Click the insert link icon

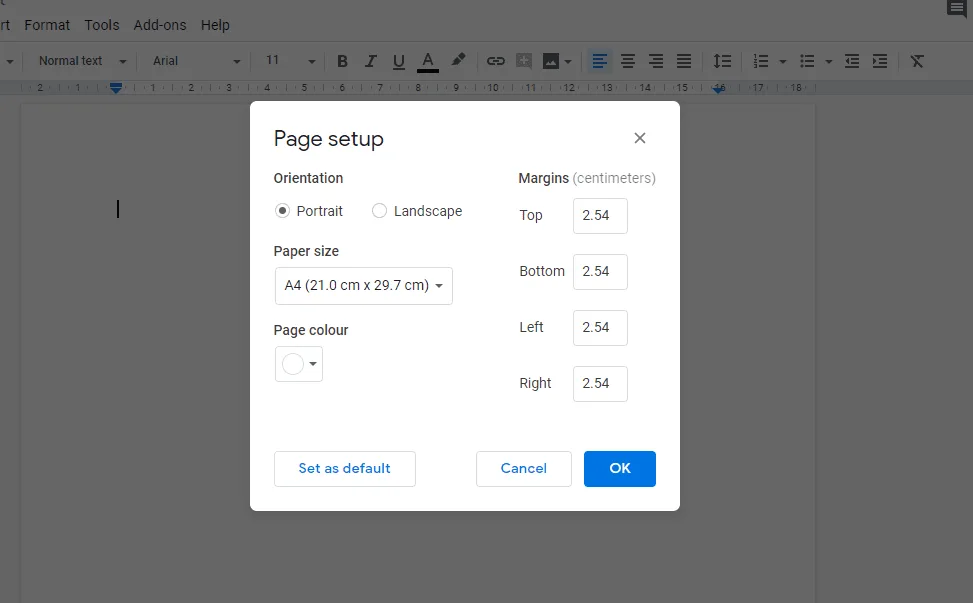click(x=495, y=61)
